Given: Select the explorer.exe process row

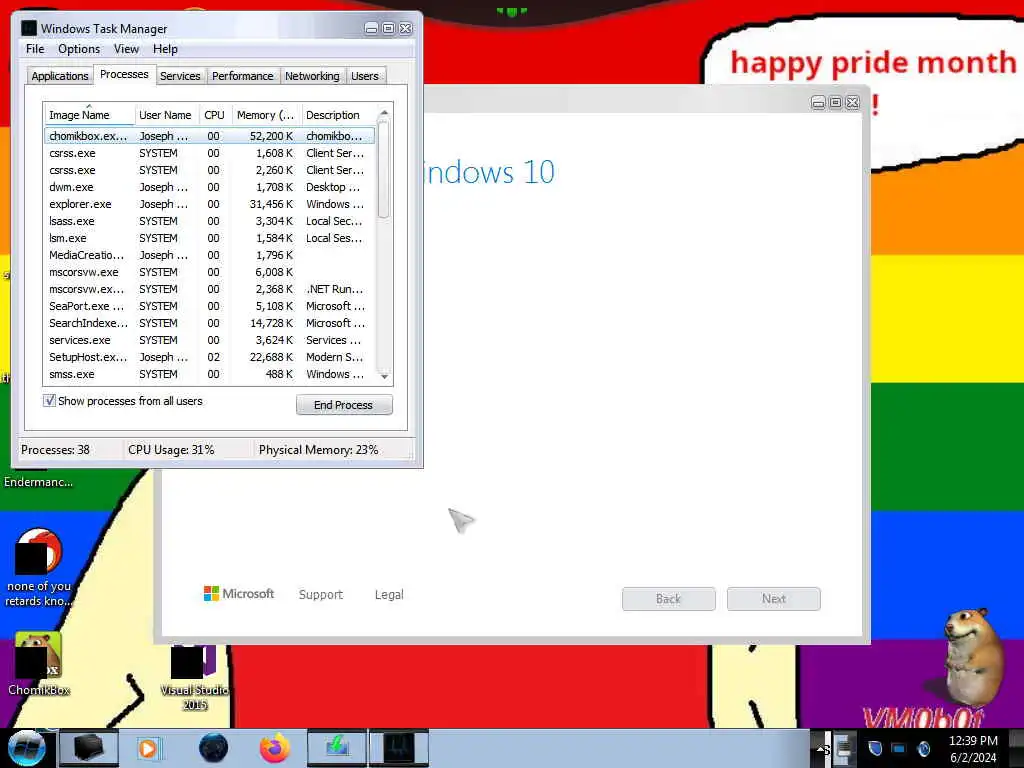Looking at the screenshot, I should pos(210,204).
